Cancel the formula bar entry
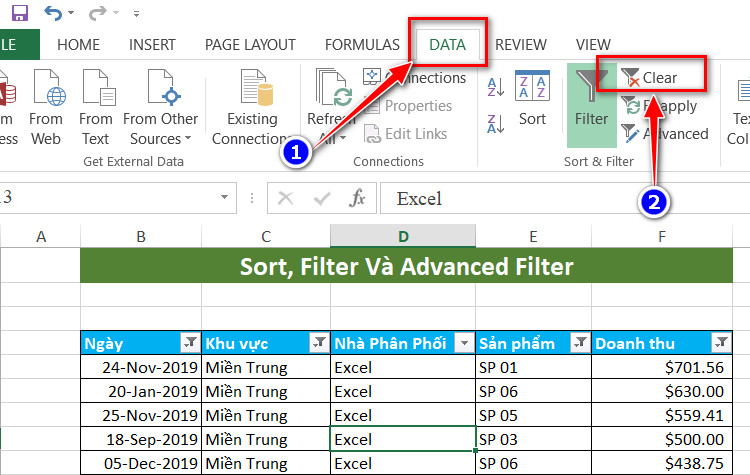This screenshot has height=475, width=750. [286, 198]
